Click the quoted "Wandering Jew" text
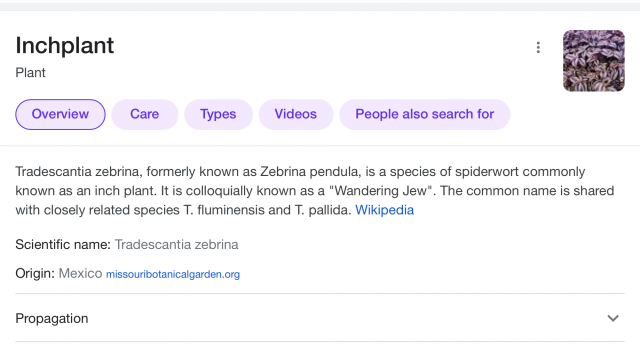 tap(382, 191)
